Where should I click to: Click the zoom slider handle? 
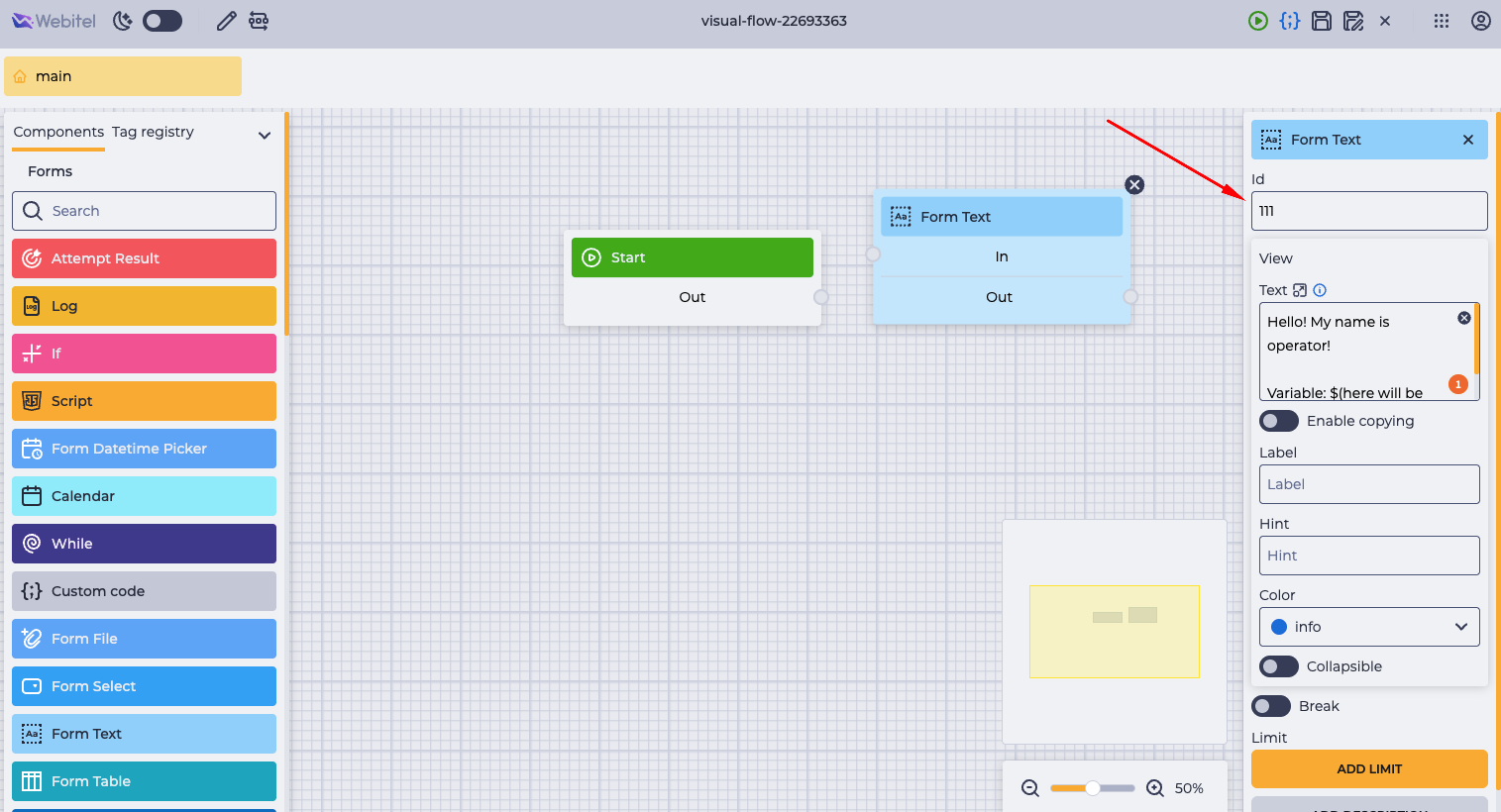click(1092, 788)
